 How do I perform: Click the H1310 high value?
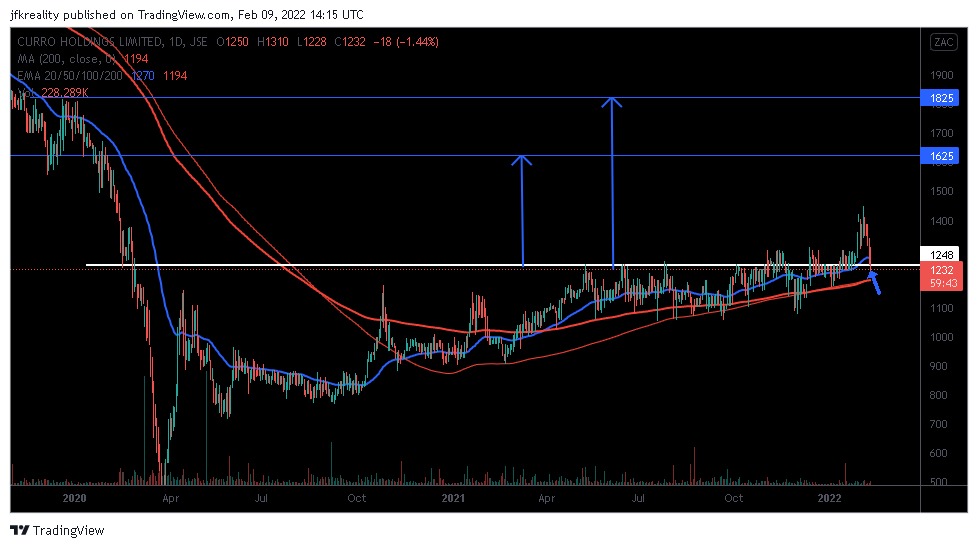[x=273, y=42]
